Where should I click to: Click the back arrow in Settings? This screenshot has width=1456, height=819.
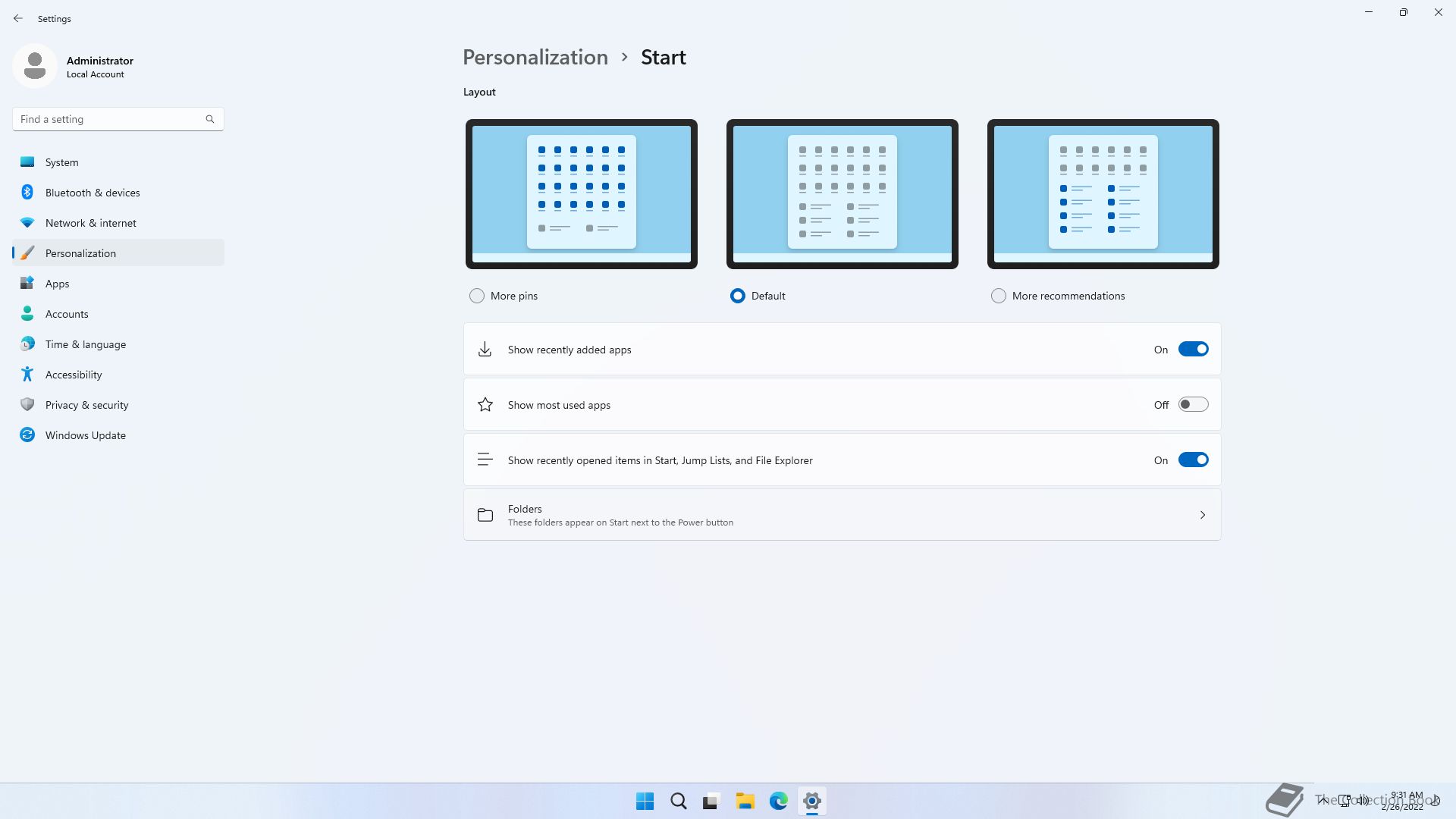click(18, 18)
